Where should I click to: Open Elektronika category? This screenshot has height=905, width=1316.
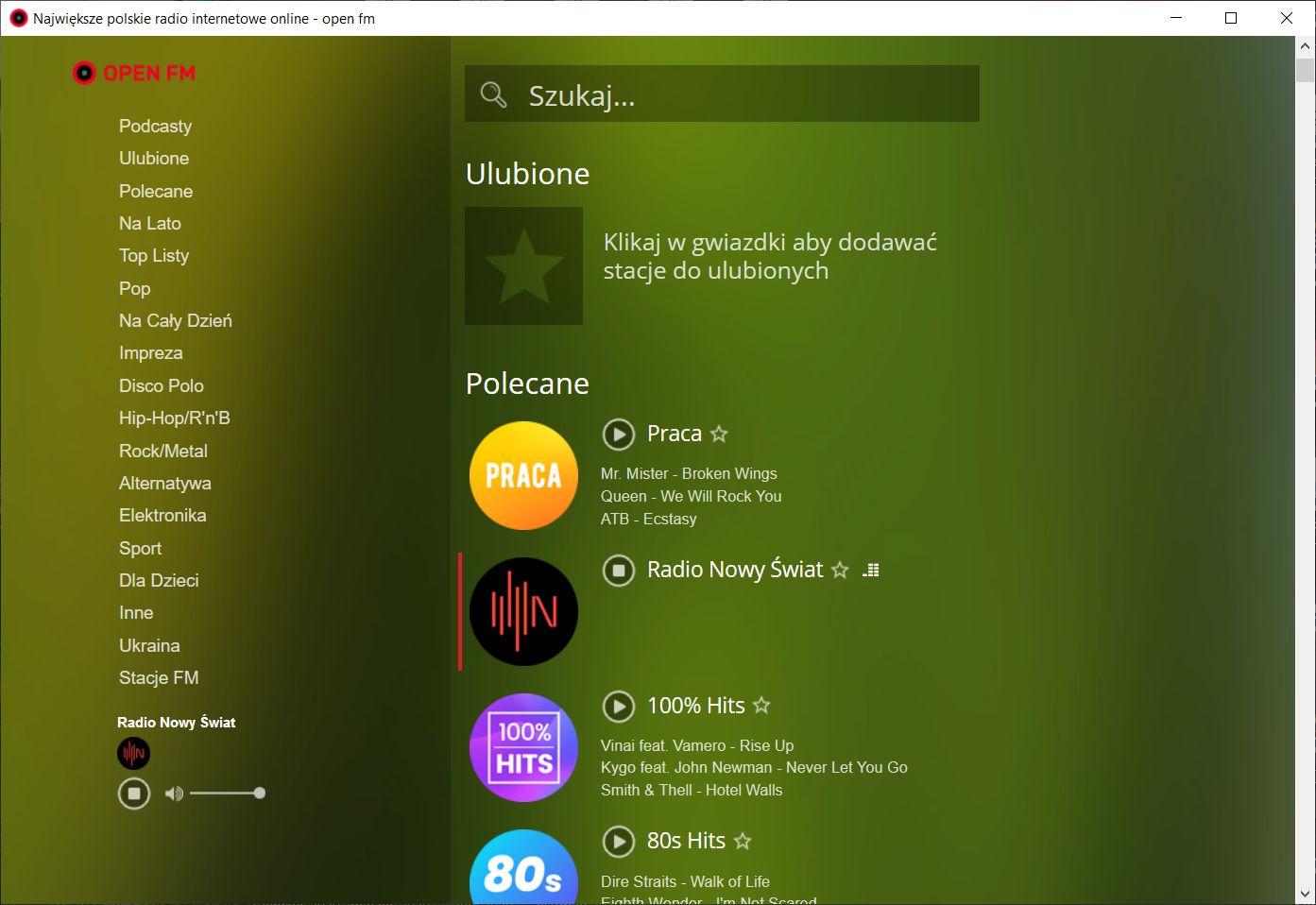pos(162,515)
